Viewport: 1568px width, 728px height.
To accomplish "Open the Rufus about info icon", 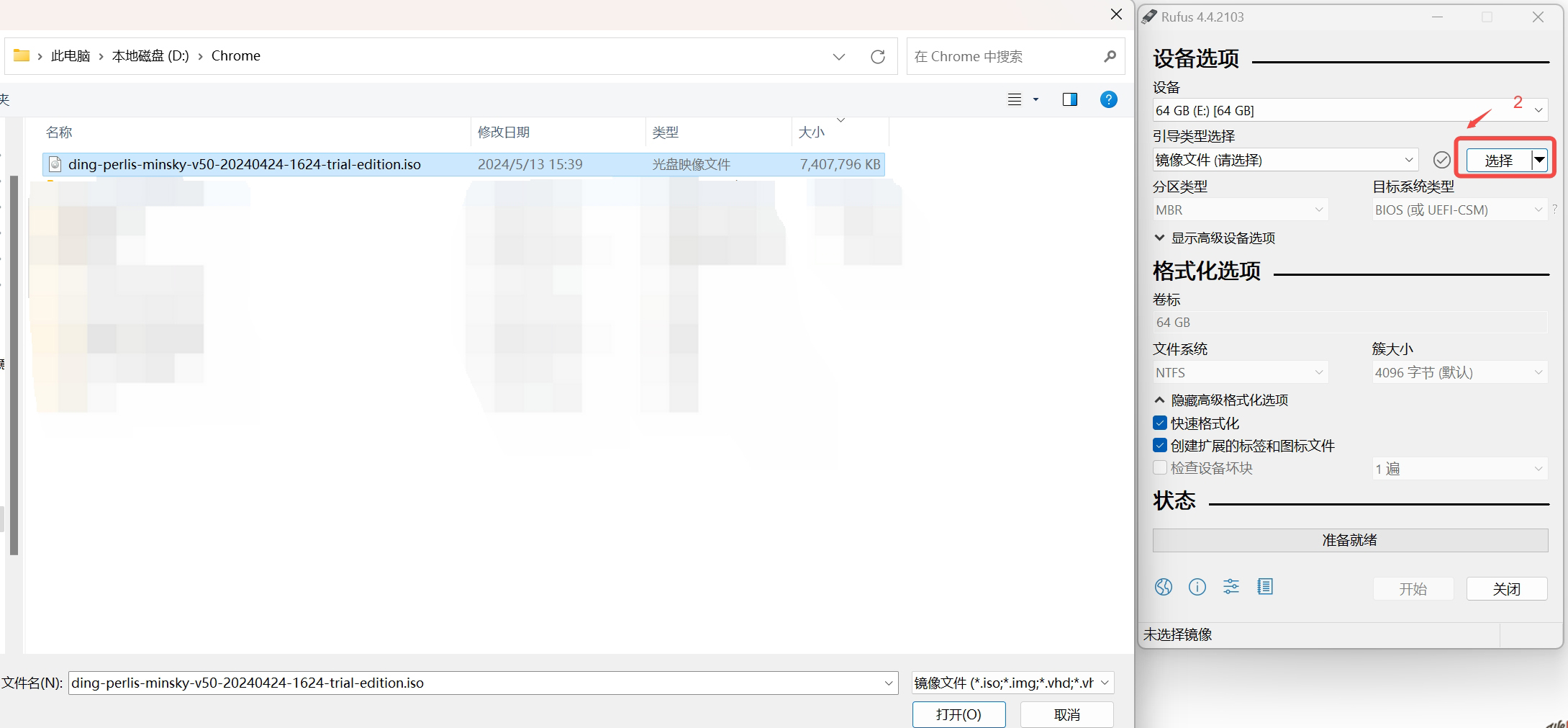I will [1197, 587].
